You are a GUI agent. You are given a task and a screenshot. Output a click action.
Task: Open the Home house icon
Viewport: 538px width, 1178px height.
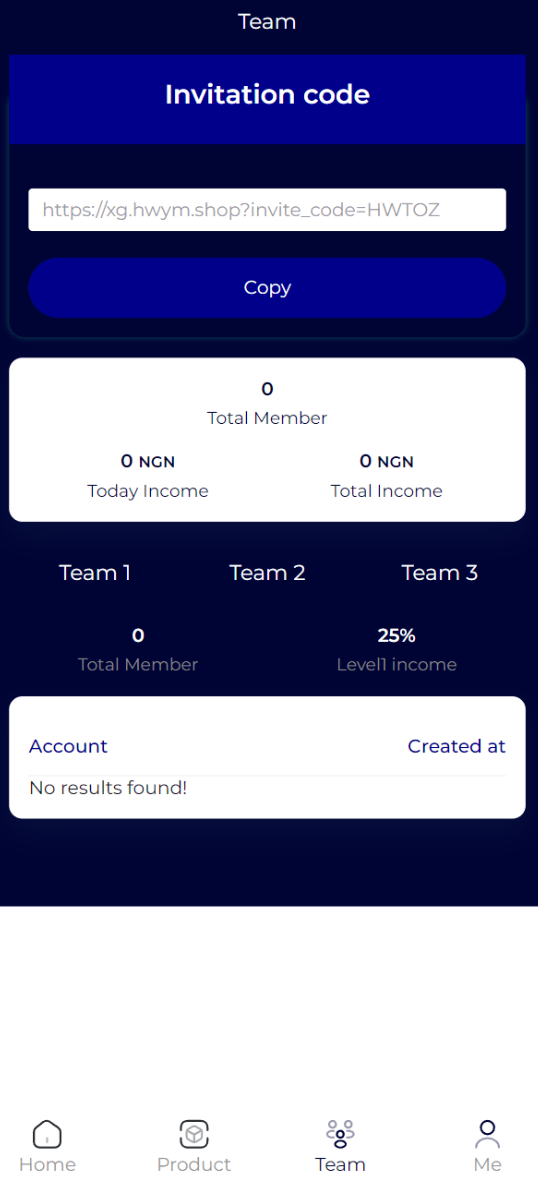coord(47,1134)
